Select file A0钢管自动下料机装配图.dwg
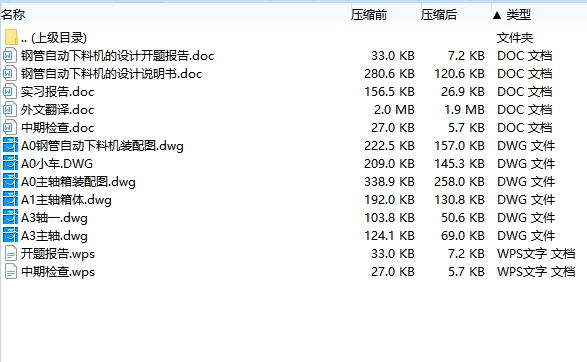The image size is (587, 362). [102, 146]
